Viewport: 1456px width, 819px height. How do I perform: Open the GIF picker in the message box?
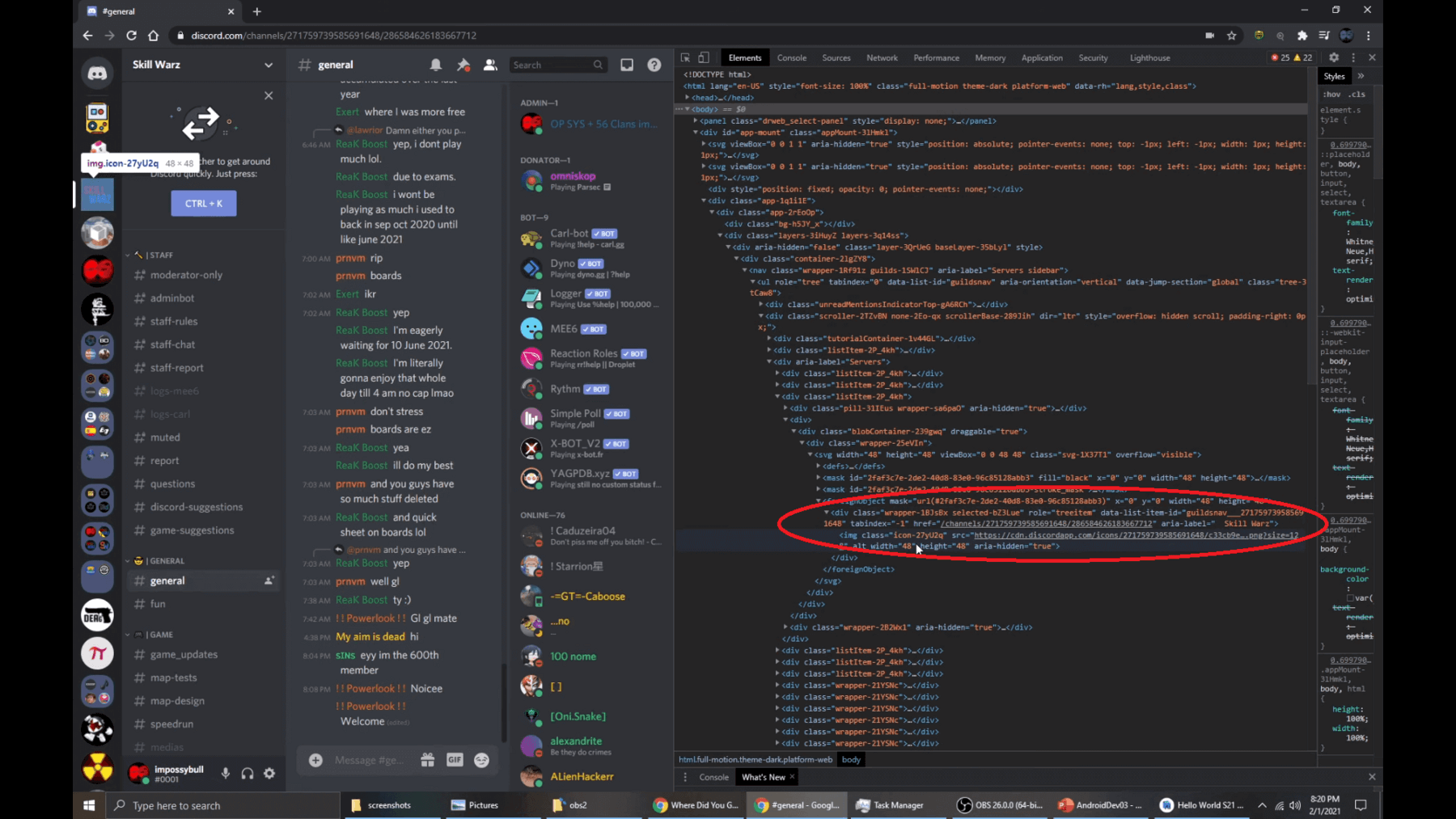coord(455,760)
